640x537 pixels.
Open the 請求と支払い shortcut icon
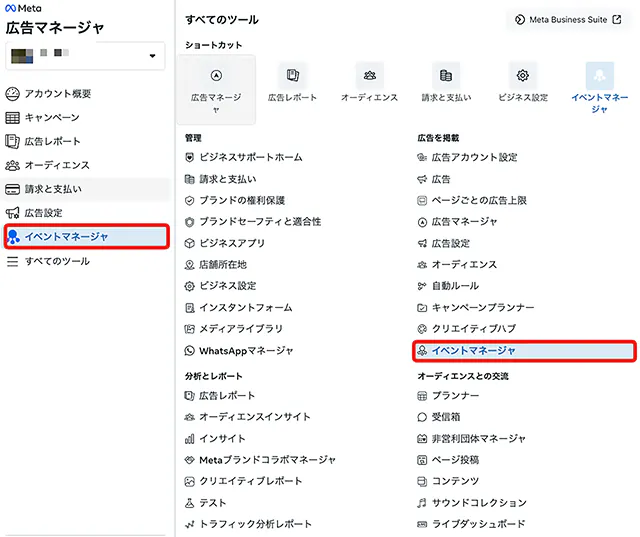[446, 75]
